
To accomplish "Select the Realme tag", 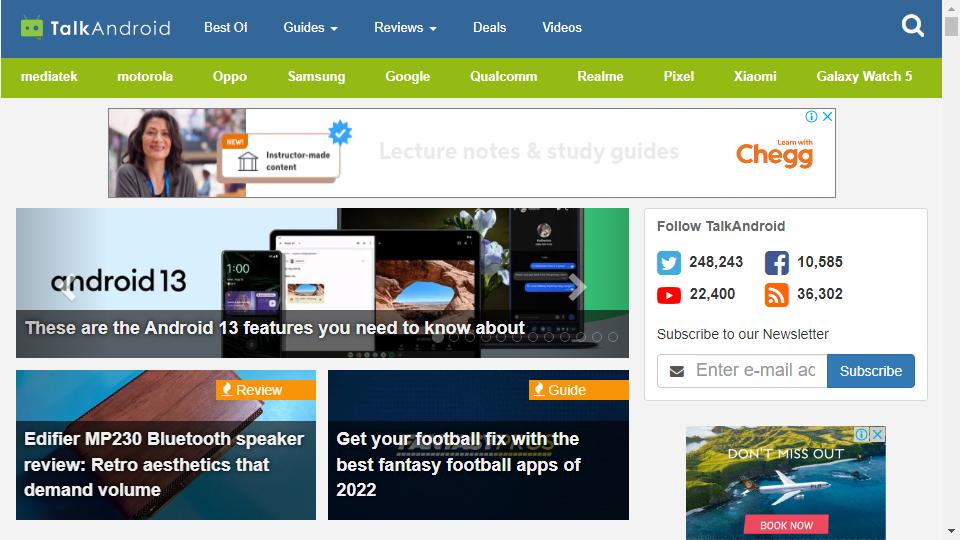I will 600,77.
